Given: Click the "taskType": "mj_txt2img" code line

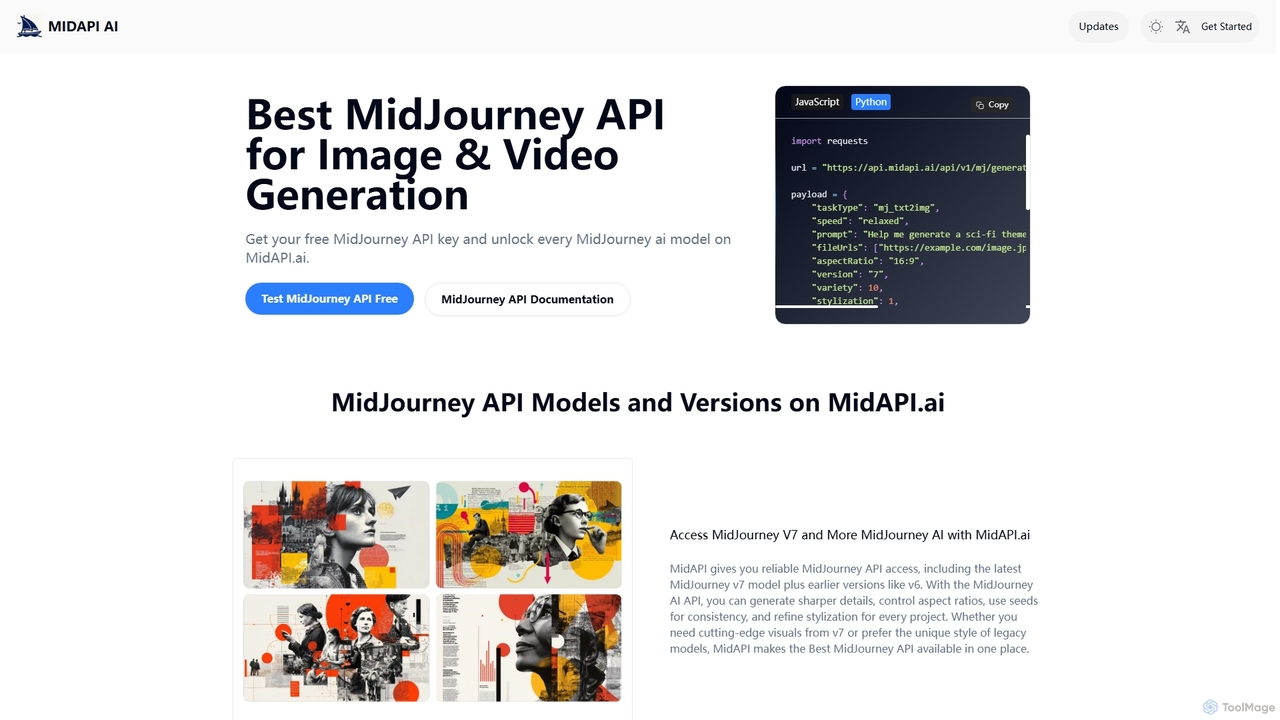Looking at the screenshot, I should pos(875,208).
